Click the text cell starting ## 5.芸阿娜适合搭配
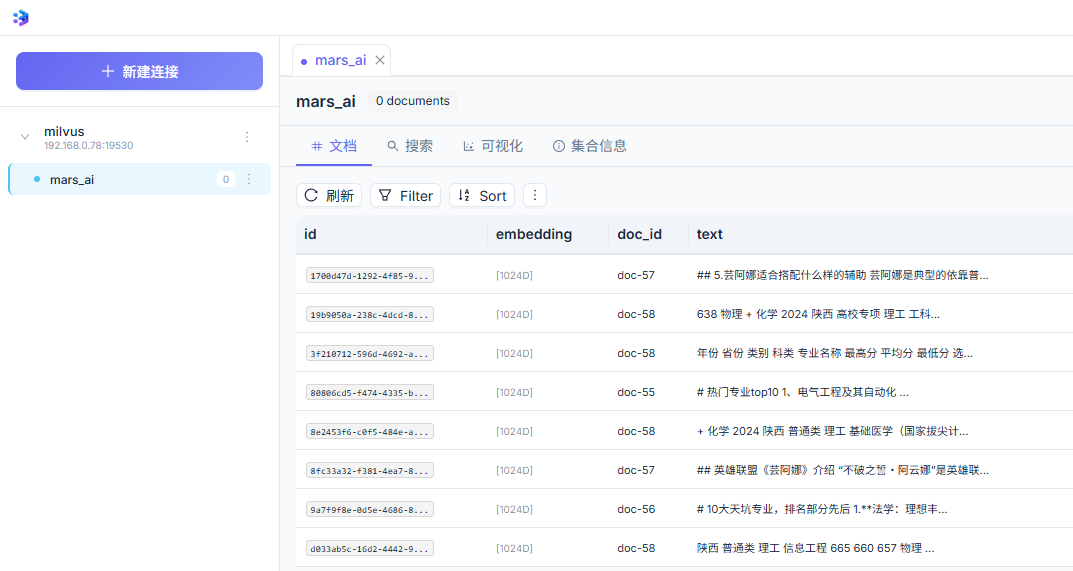This screenshot has height=571, width=1073. 842,275
